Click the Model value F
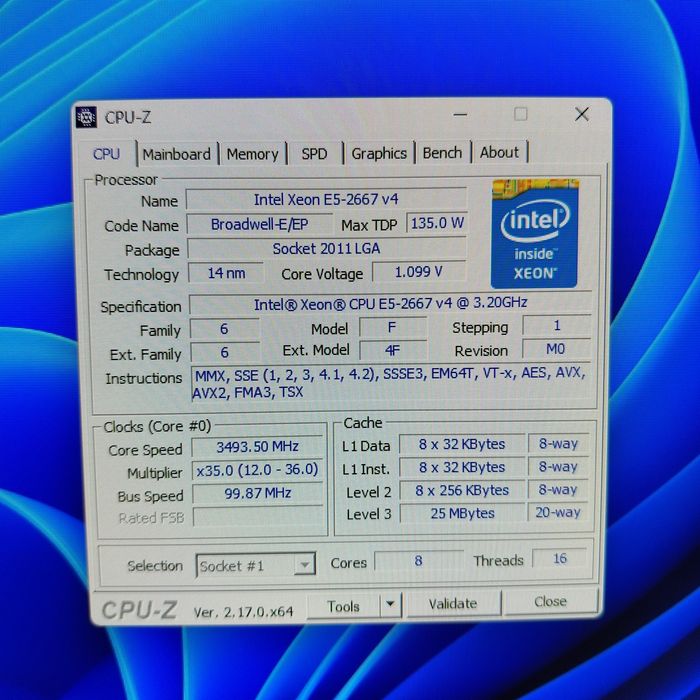700x700 pixels. point(392,328)
